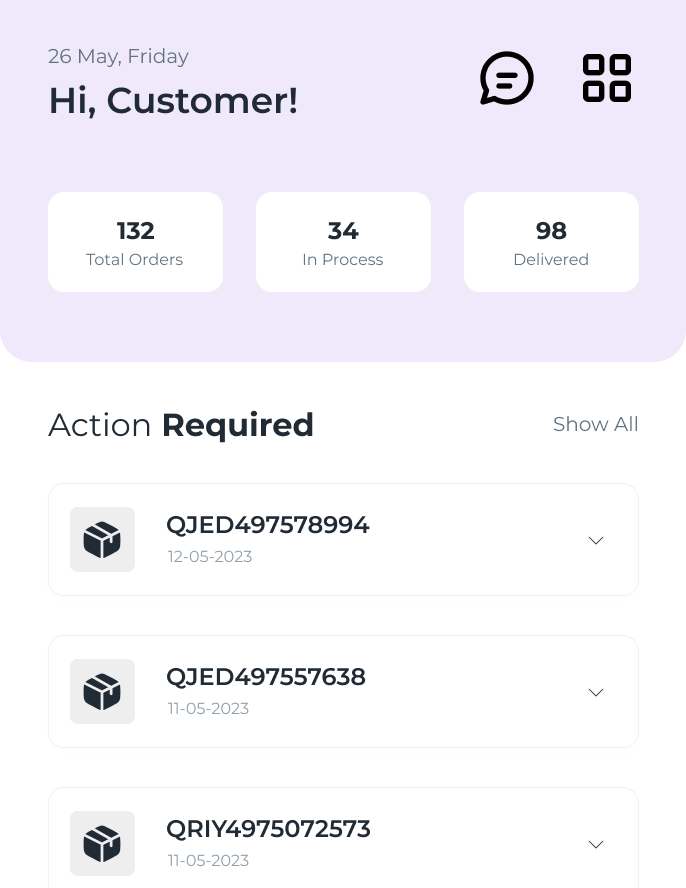Click package icon for order QJED497557638
The image size is (686, 888).
pos(102,692)
